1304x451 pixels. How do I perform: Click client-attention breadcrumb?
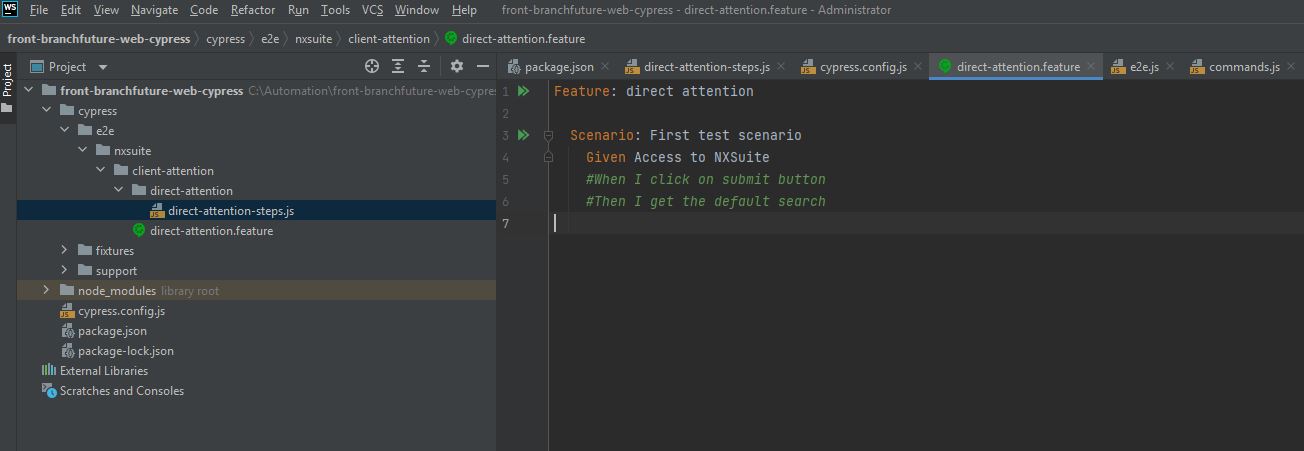click(x=389, y=39)
